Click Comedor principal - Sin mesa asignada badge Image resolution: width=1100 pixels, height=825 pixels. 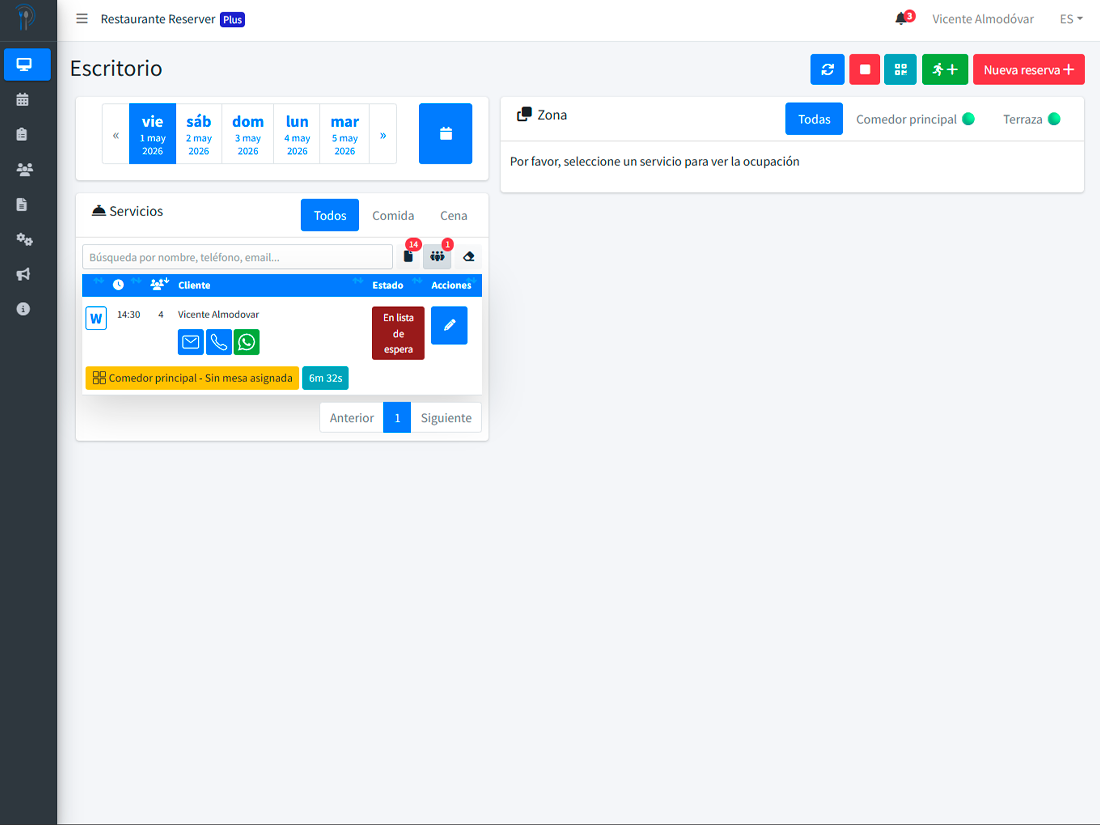click(x=192, y=378)
